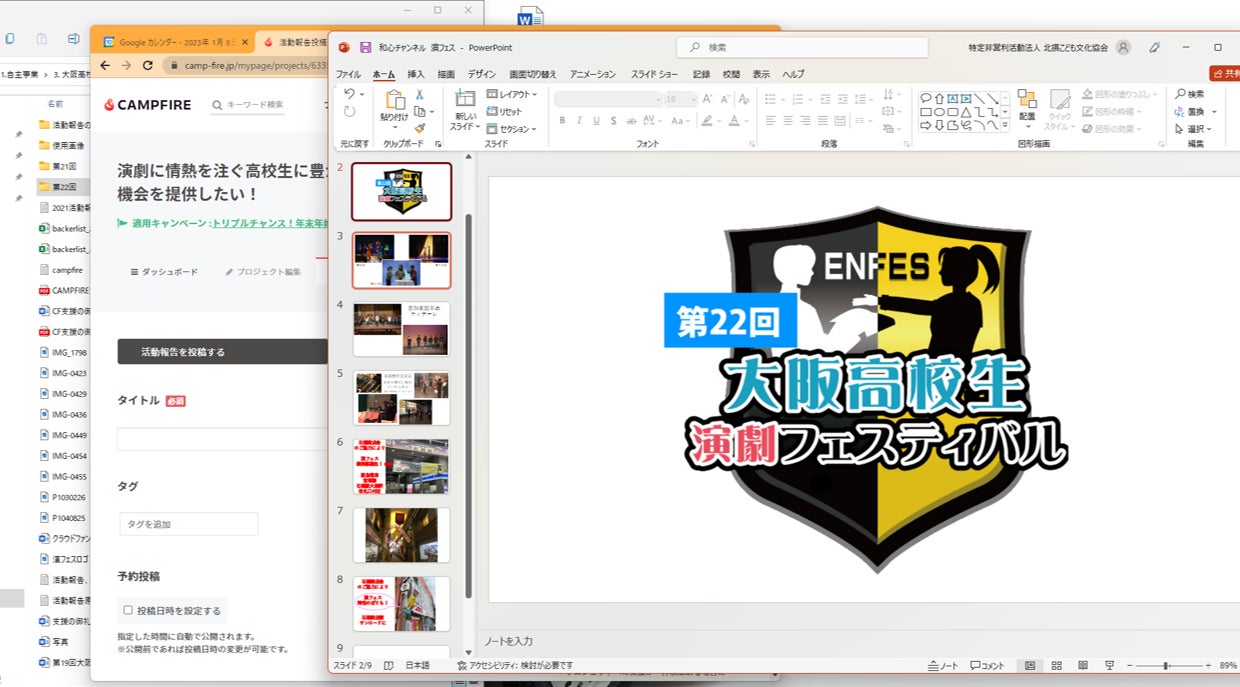Screen dimensions: 1240x687
Task: Open the 挿入 ribbon tab
Action: [416, 74]
